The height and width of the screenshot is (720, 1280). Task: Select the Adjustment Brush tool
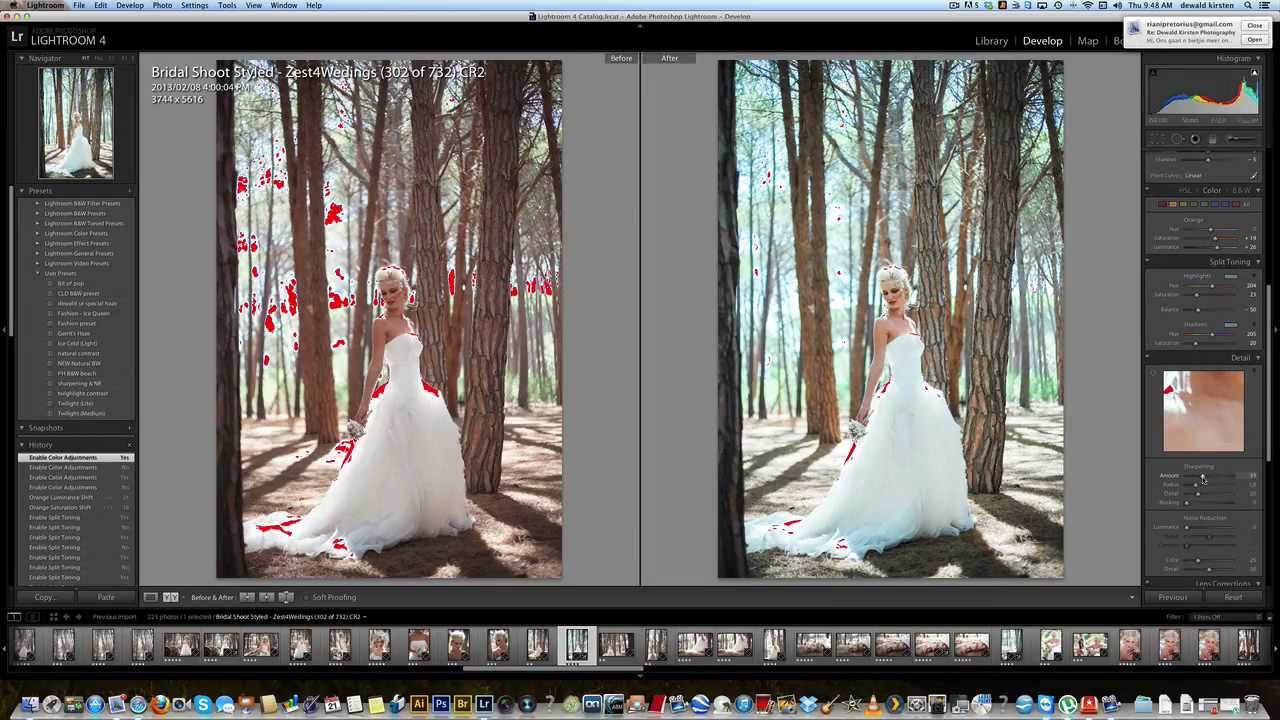pos(1241,139)
